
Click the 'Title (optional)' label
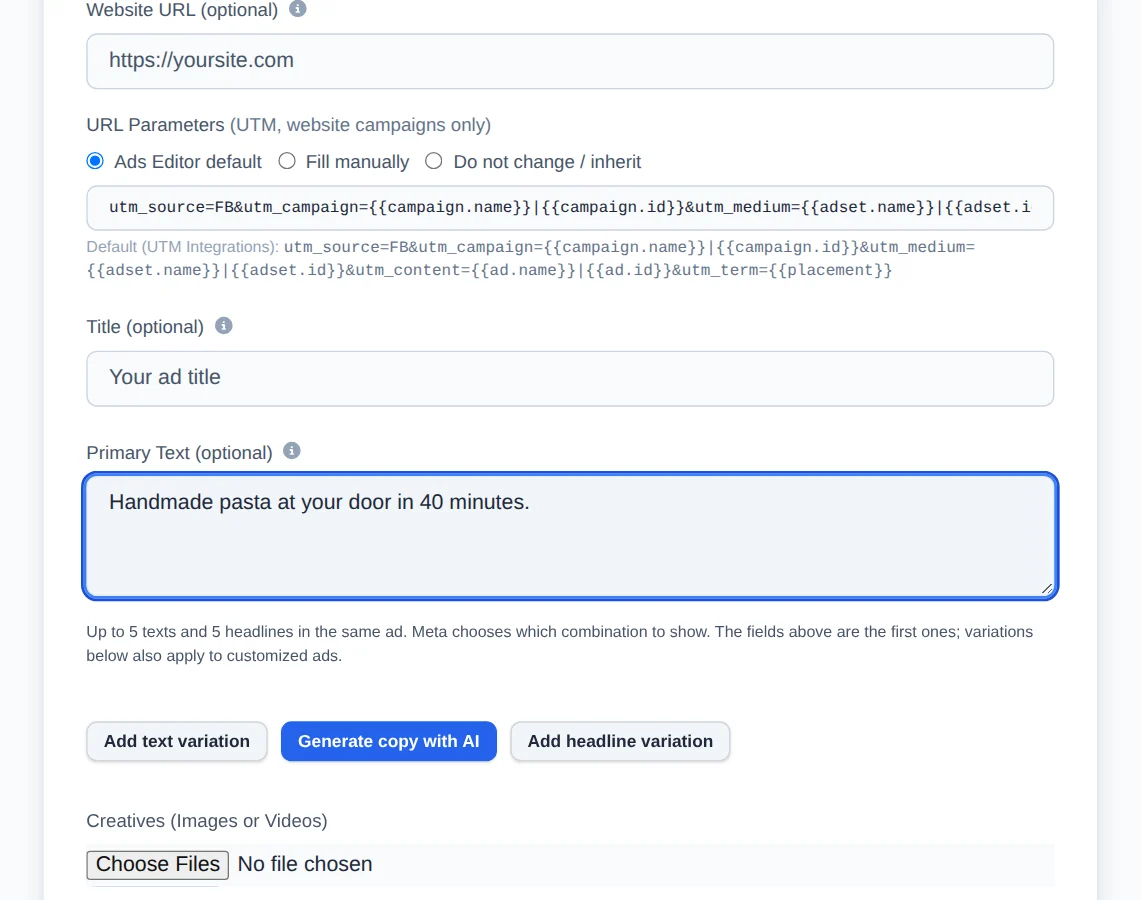point(145,327)
